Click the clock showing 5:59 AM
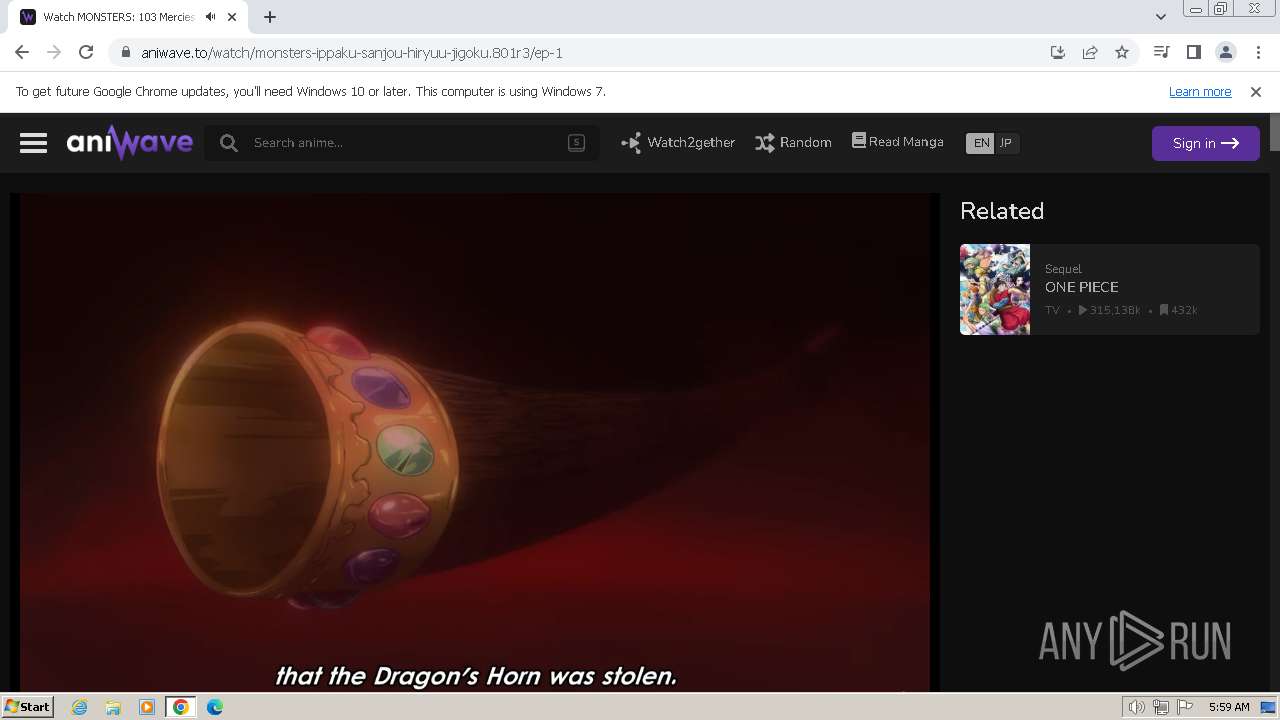This screenshot has height=720, width=1280. pos(1229,707)
